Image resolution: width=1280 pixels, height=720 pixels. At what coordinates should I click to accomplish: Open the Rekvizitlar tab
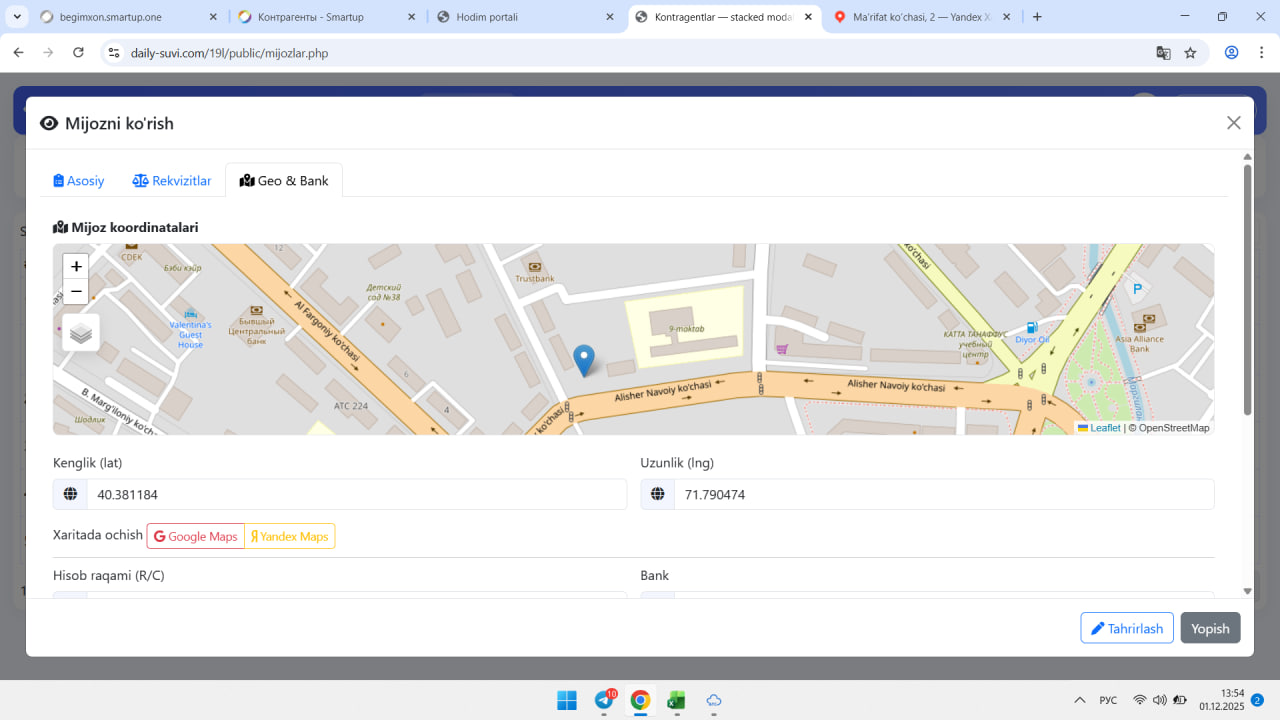tap(172, 181)
